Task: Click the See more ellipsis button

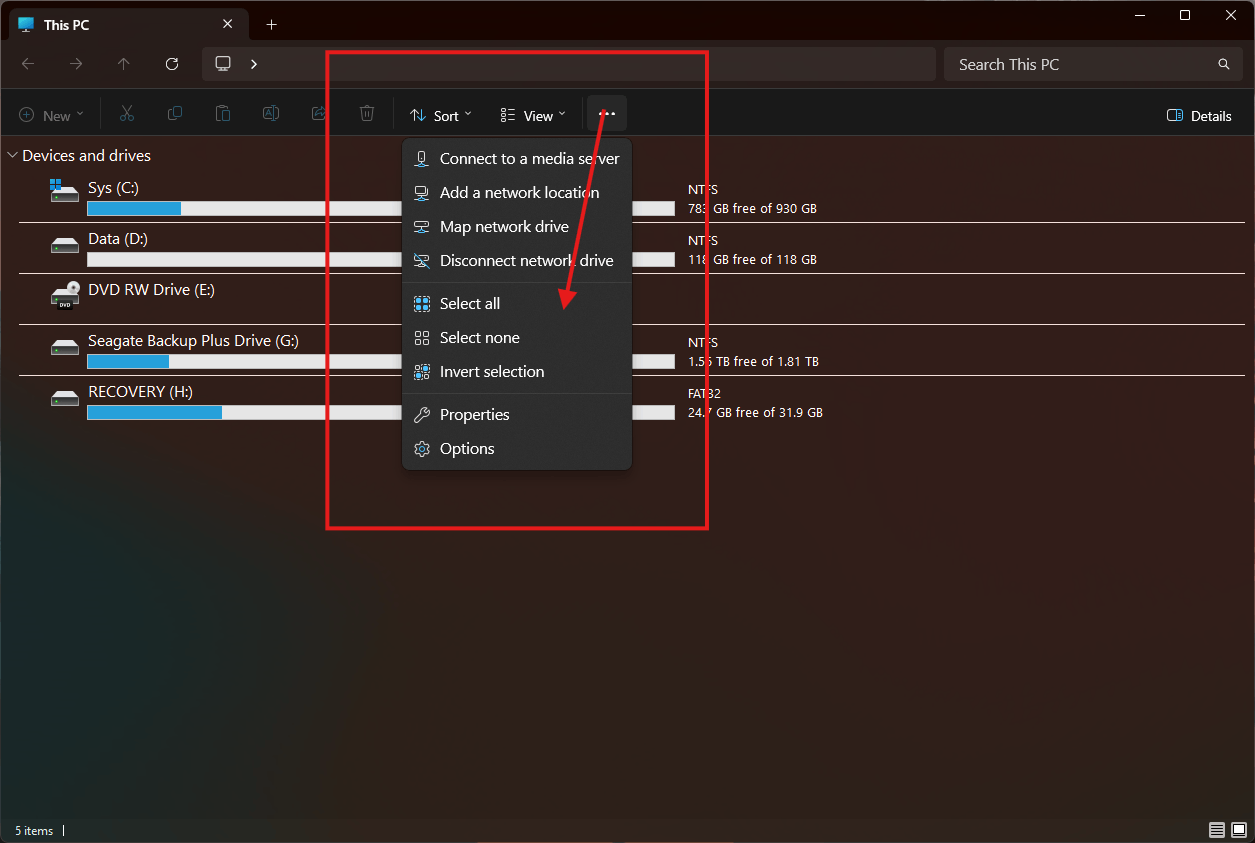Action: (607, 114)
